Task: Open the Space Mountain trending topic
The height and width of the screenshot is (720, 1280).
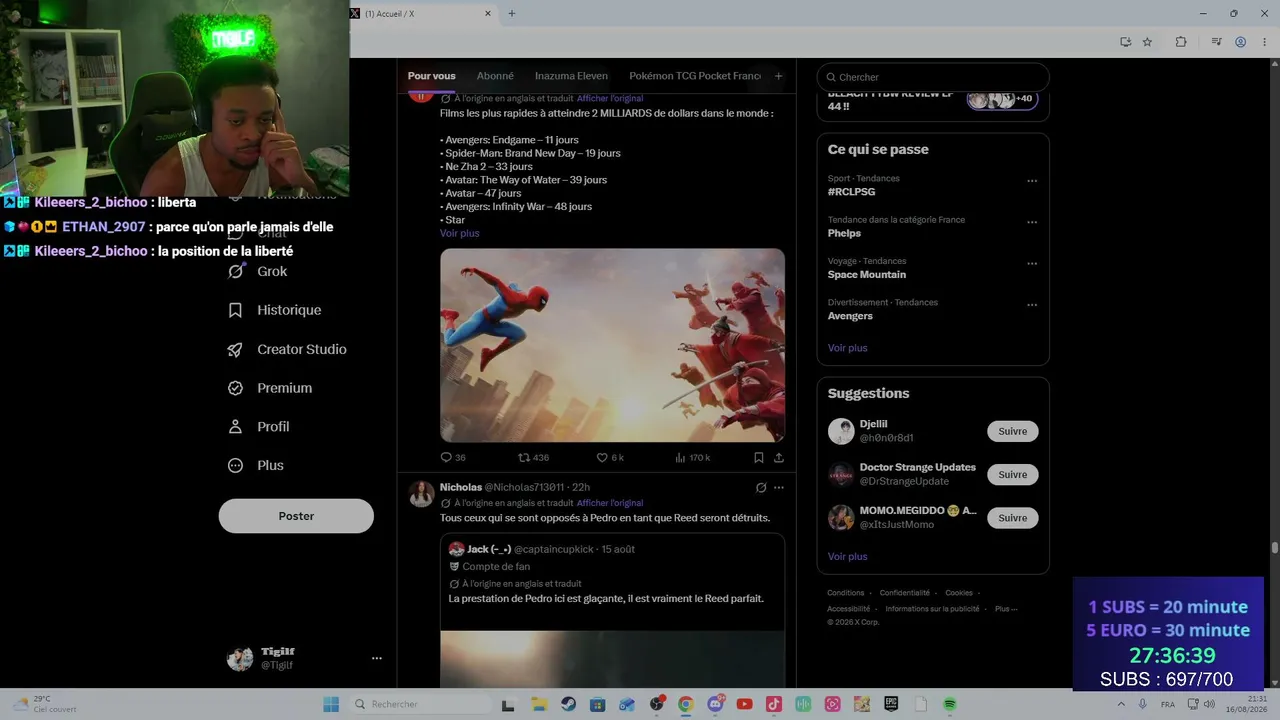Action: pos(867,274)
